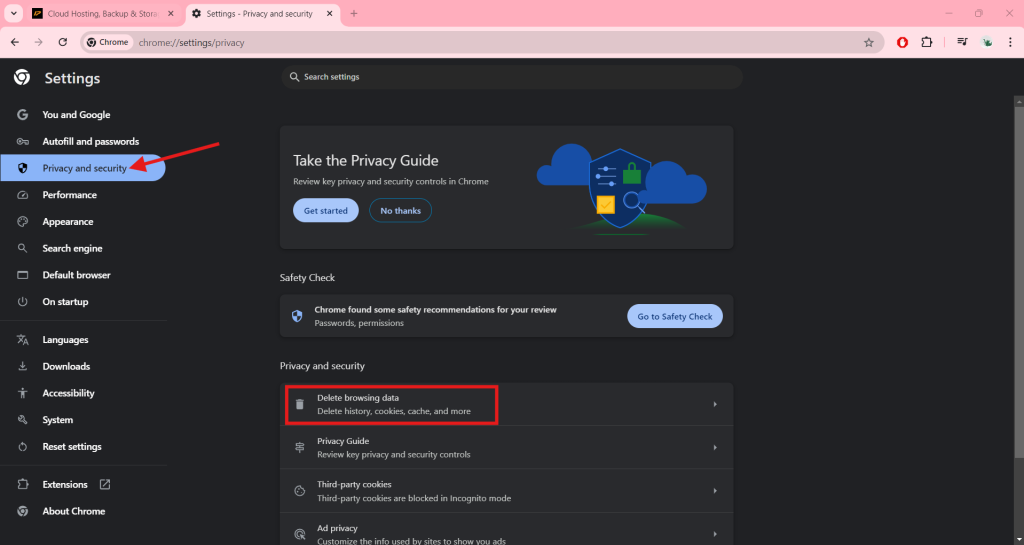Dismiss the guide with No thanks
This screenshot has width=1024, height=545.
pos(400,211)
